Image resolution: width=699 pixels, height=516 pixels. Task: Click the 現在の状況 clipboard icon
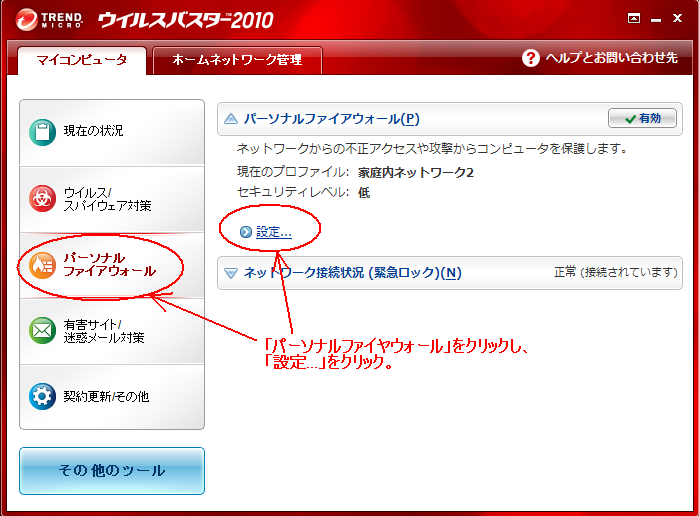(42, 132)
